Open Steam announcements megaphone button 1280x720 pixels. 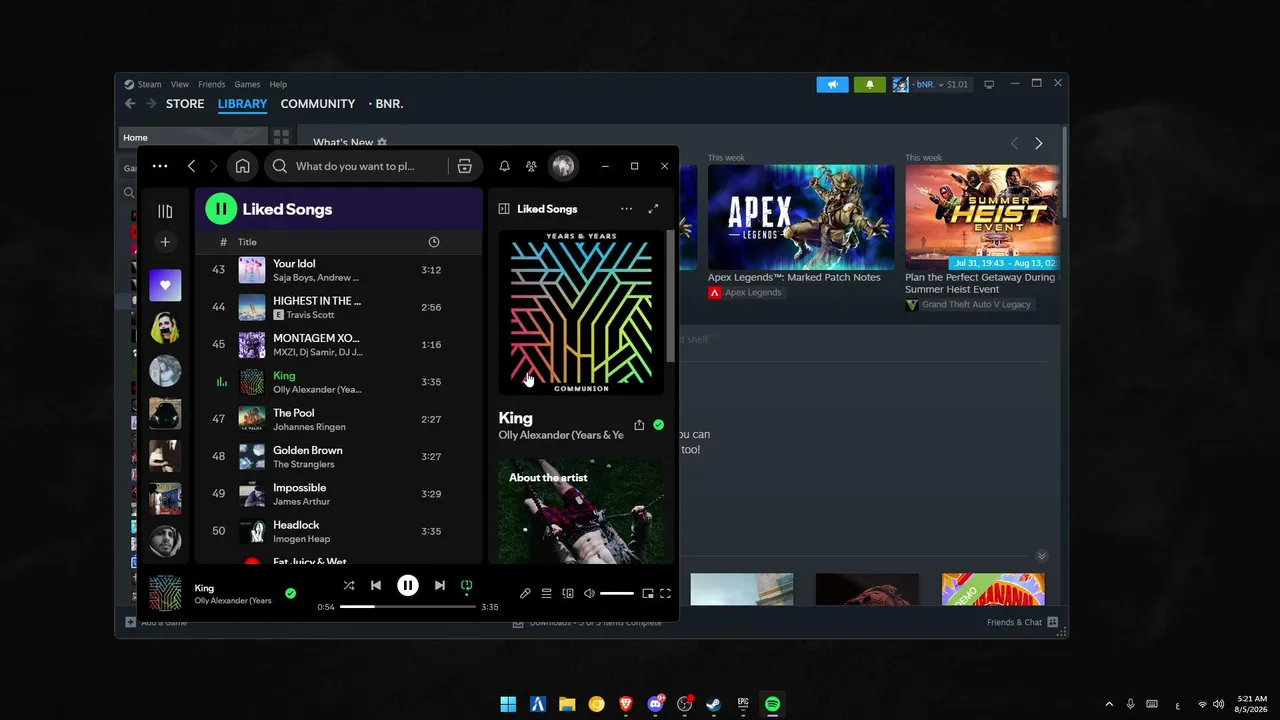pyautogui.click(x=832, y=84)
